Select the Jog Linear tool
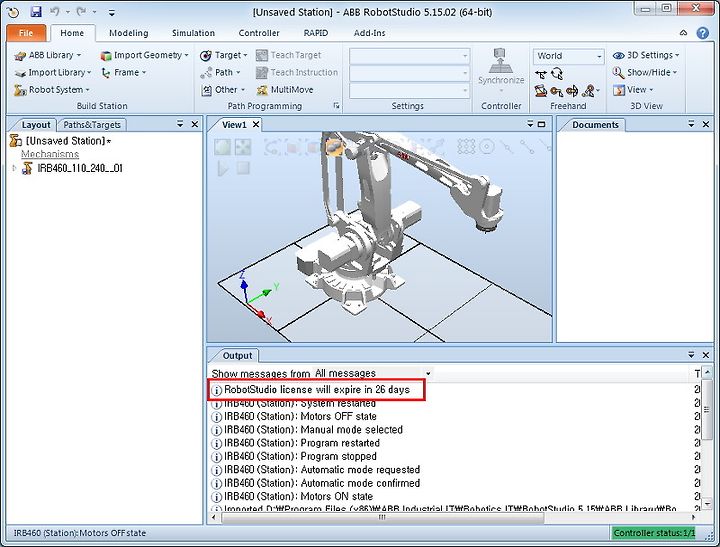Viewport: 720px width, 547px height. tap(557, 91)
